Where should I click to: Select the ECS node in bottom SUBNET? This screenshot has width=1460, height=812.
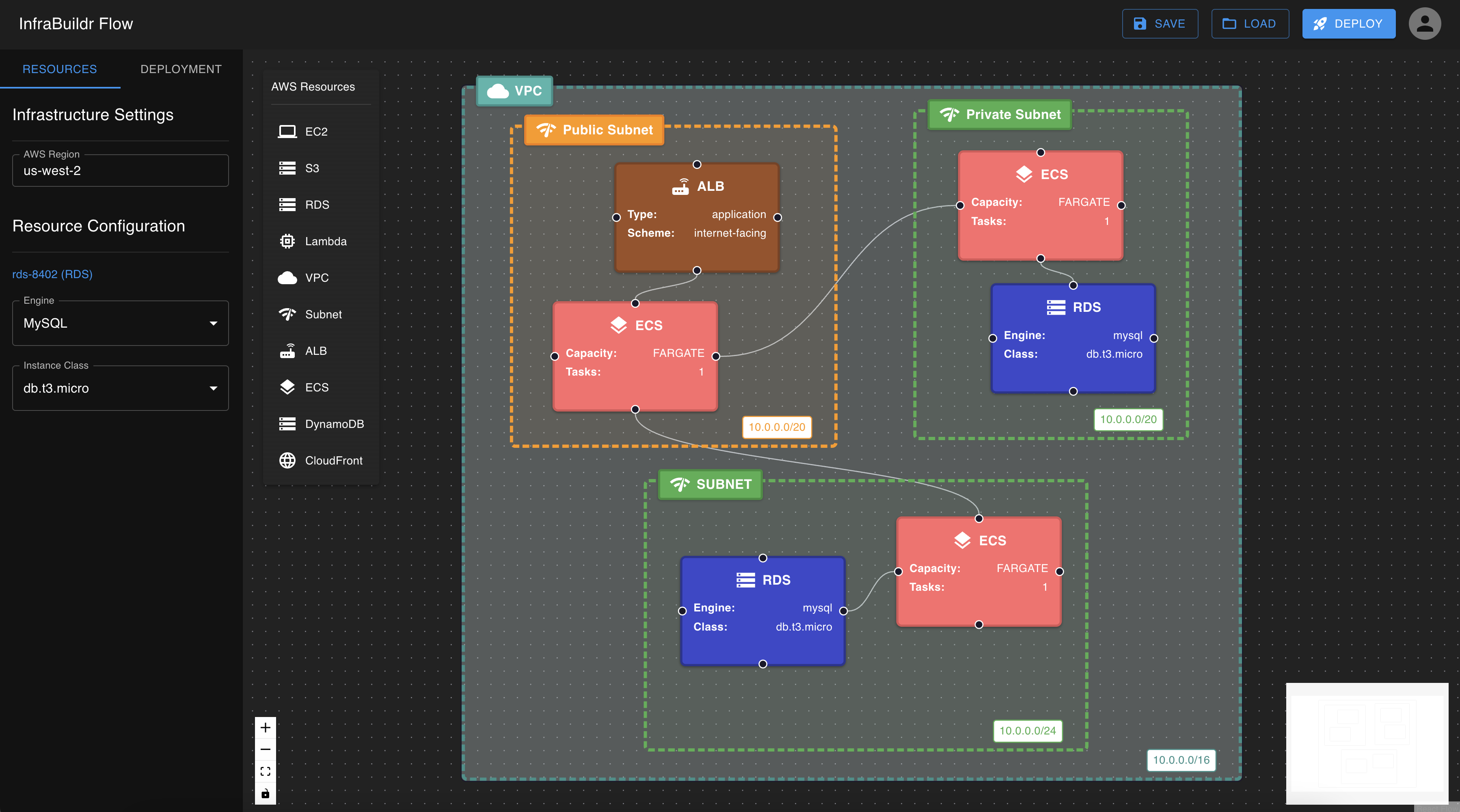pyautogui.click(x=979, y=572)
